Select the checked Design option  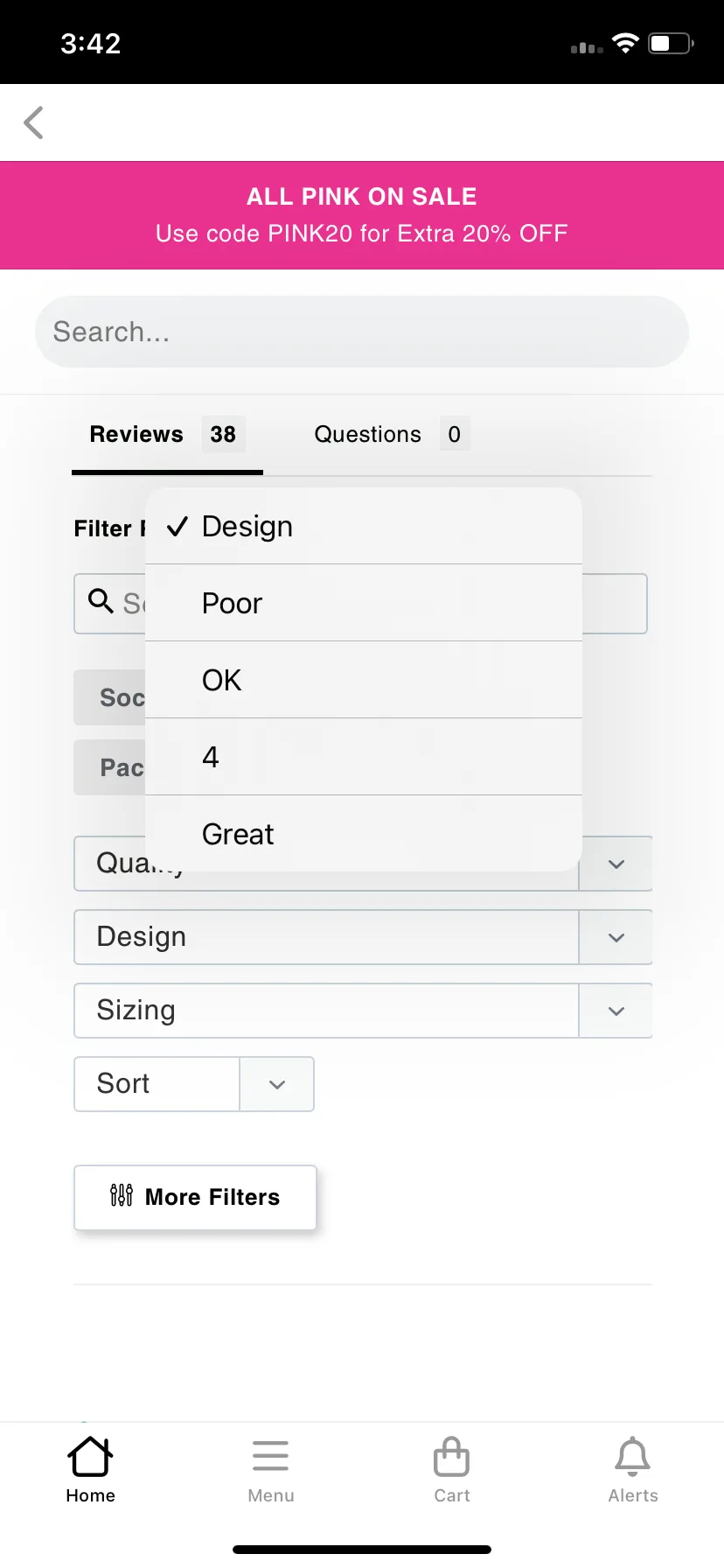click(364, 527)
